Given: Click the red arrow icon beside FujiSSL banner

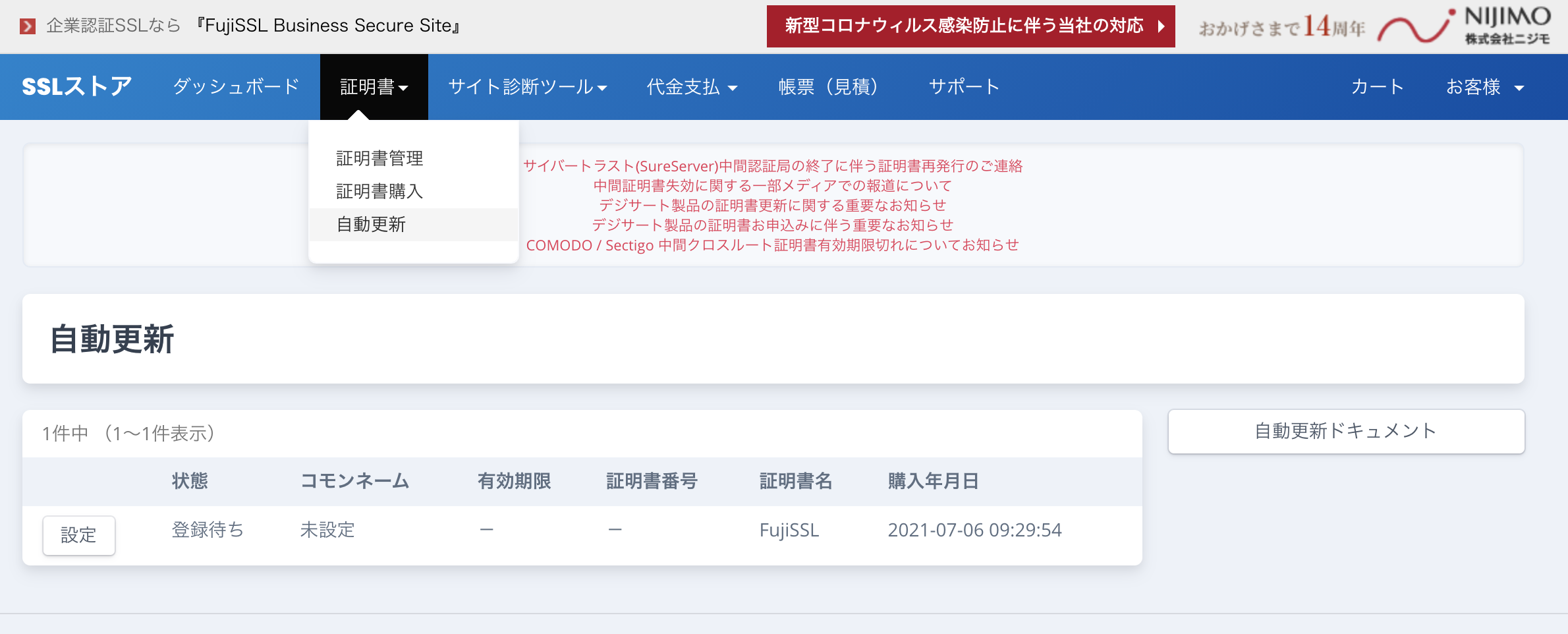Looking at the screenshot, I should 28,26.
